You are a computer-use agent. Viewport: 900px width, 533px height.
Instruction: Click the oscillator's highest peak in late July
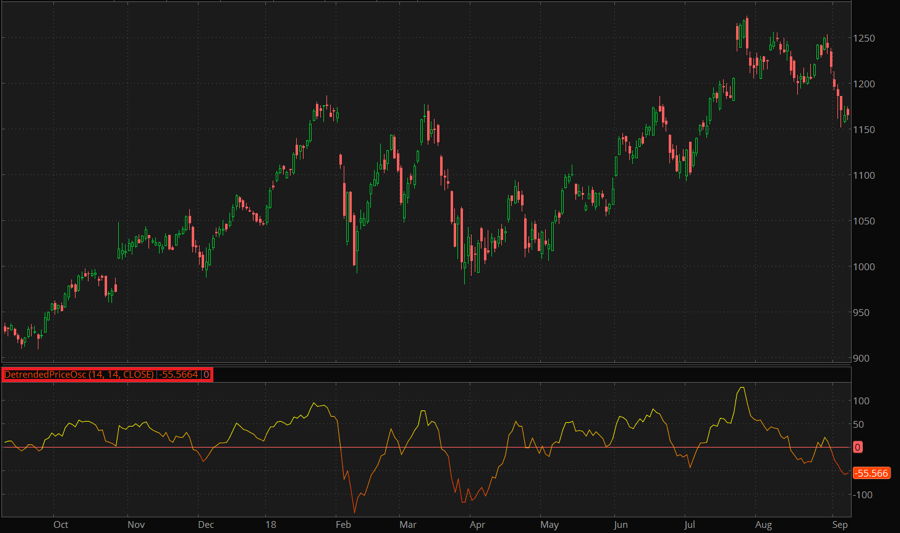coord(741,388)
